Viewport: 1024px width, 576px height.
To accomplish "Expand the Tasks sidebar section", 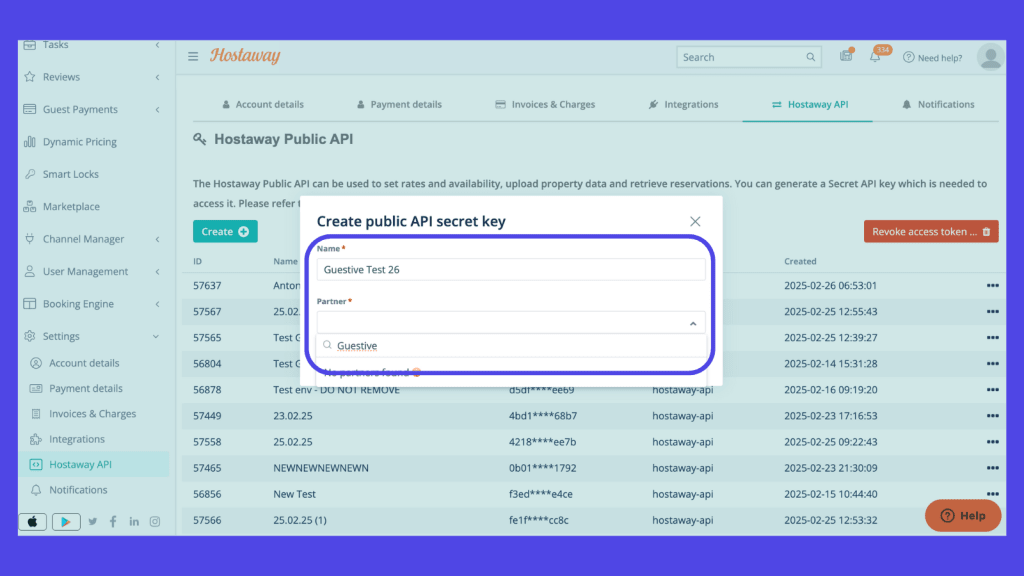I will coord(157,45).
